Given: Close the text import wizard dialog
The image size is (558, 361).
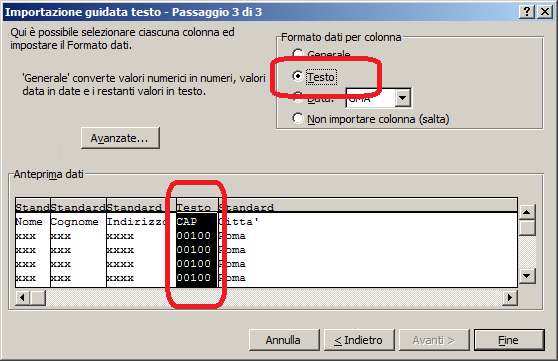Looking at the screenshot, I should click(x=545, y=12).
